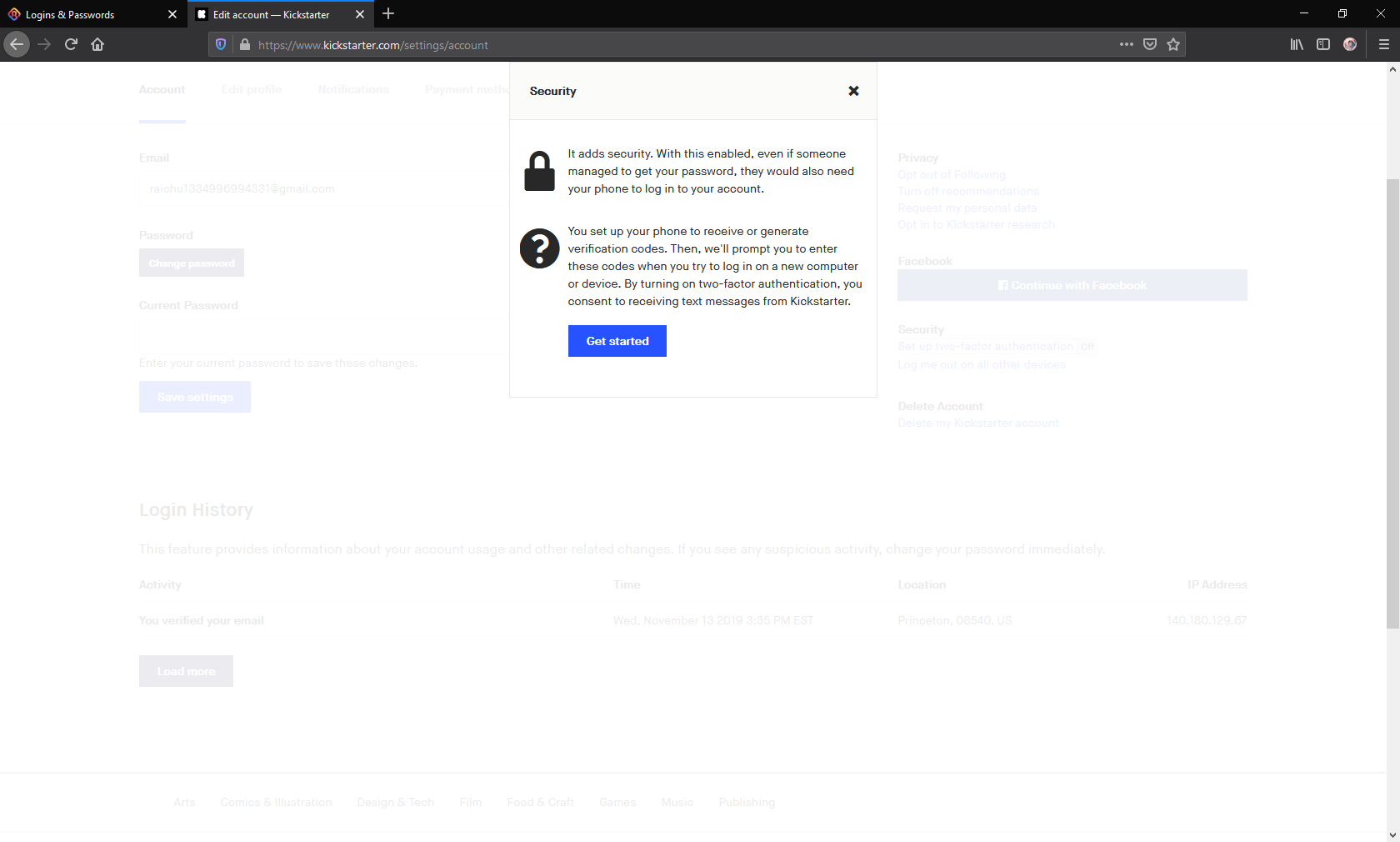Click the vertical scrollbar thumb
The width and height of the screenshot is (1400, 842).
click(1392, 403)
